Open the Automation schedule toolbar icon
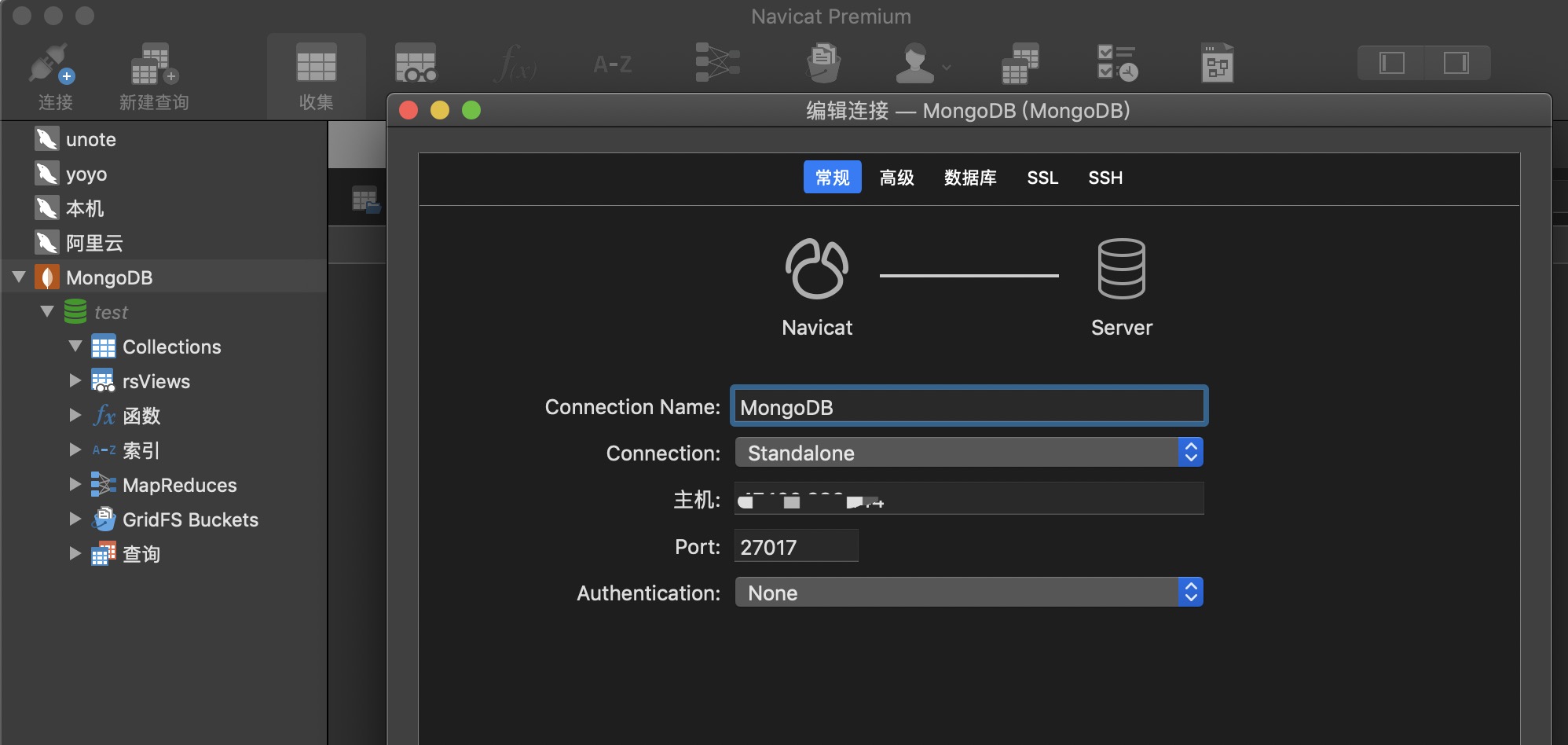 pos(1117,63)
